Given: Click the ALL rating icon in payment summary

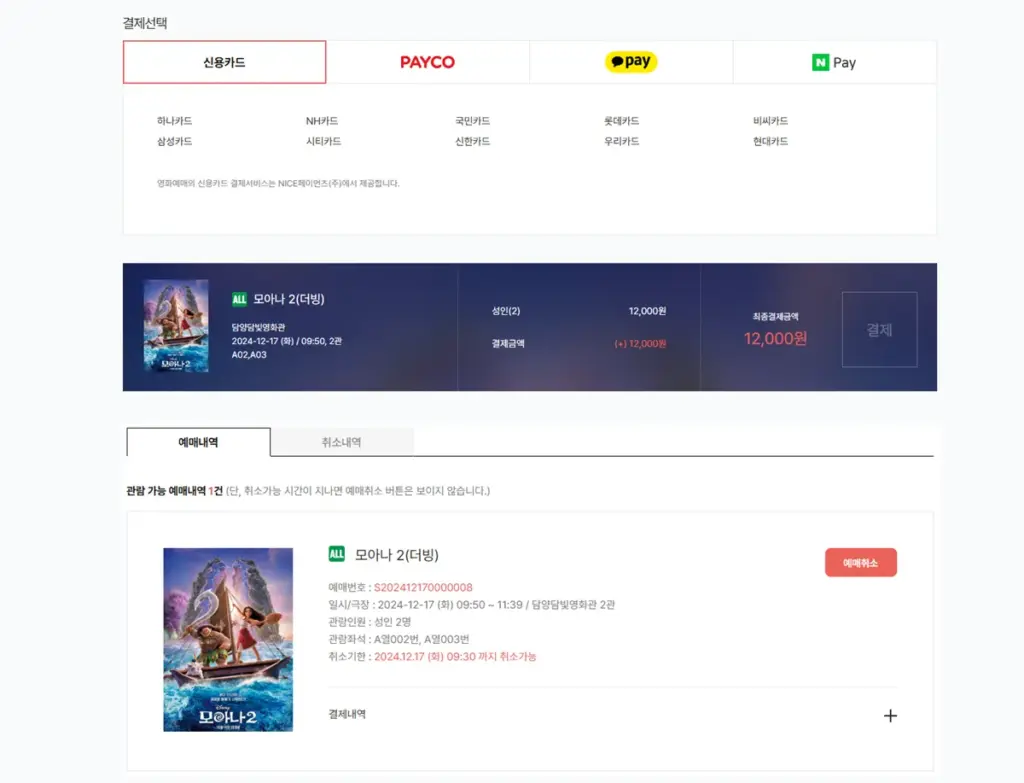Looking at the screenshot, I should click(x=239, y=299).
